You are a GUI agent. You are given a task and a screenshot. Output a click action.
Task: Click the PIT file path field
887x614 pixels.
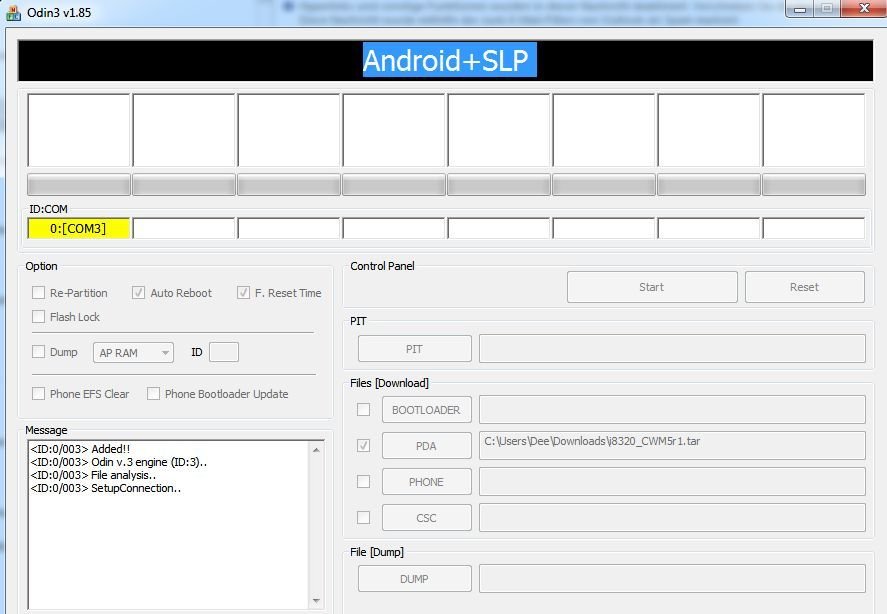tap(672, 349)
